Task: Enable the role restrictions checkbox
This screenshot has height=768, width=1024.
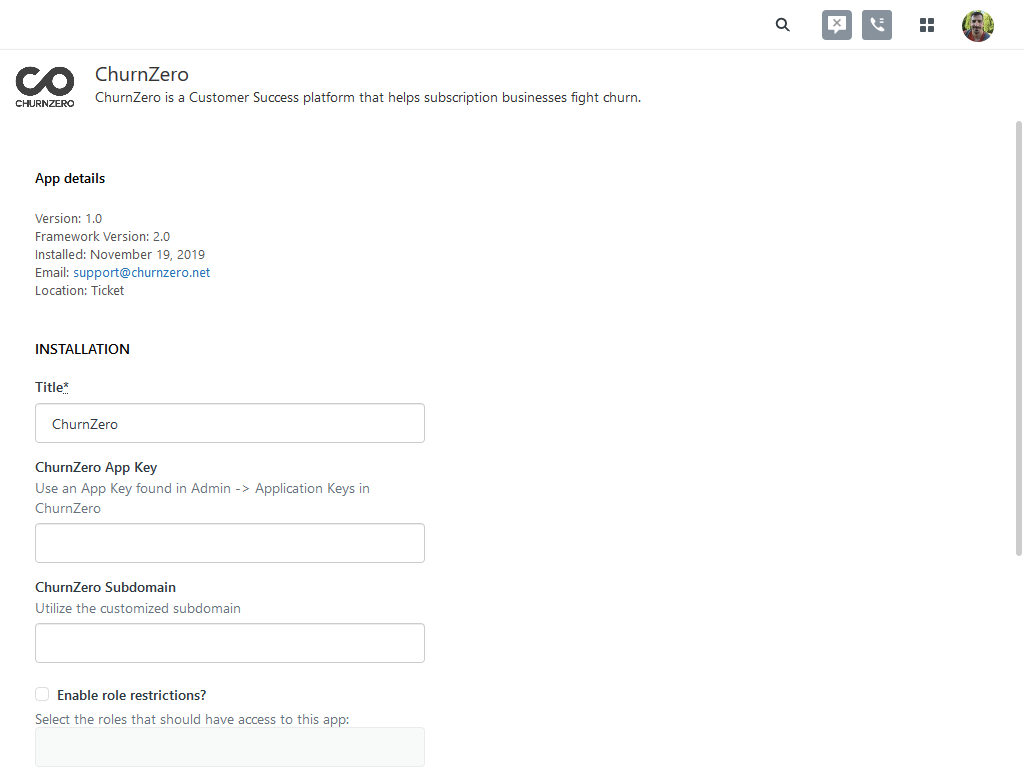Action: tap(42, 693)
